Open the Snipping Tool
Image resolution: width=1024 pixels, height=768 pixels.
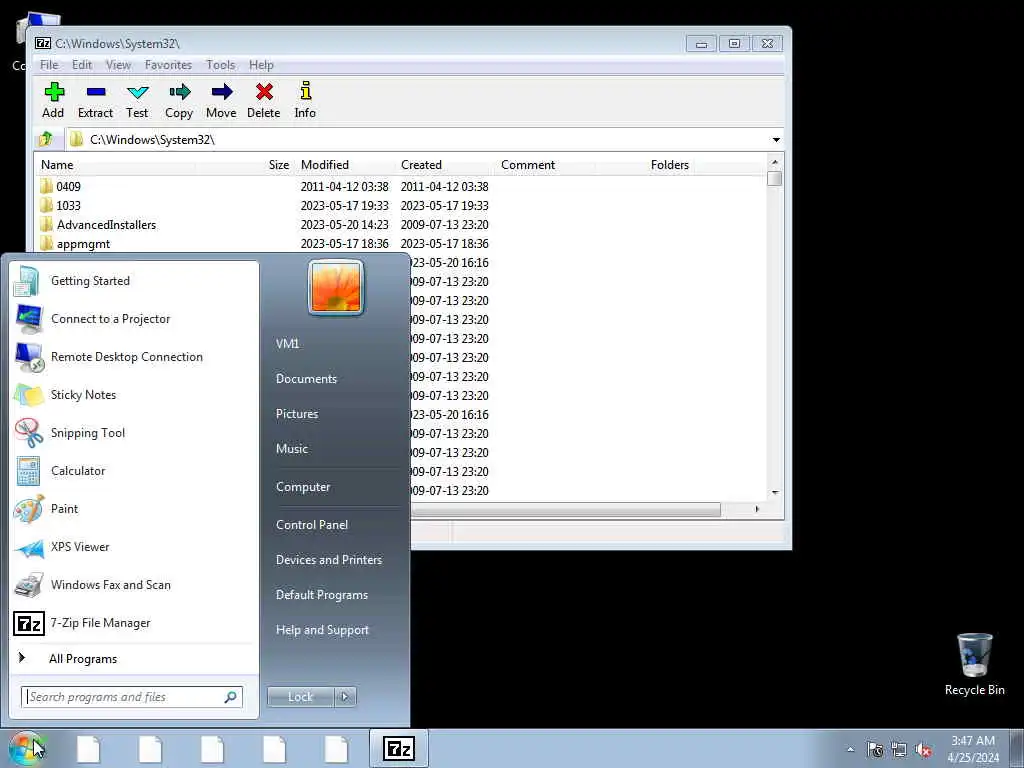pyautogui.click(x=134, y=432)
